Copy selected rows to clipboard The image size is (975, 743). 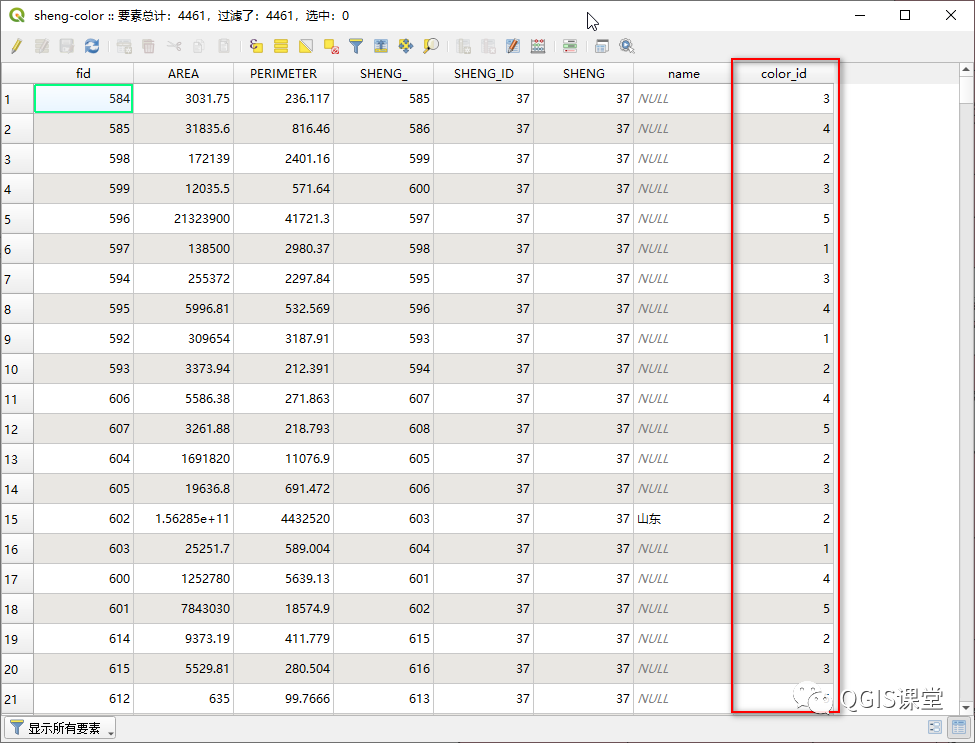(x=199, y=46)
